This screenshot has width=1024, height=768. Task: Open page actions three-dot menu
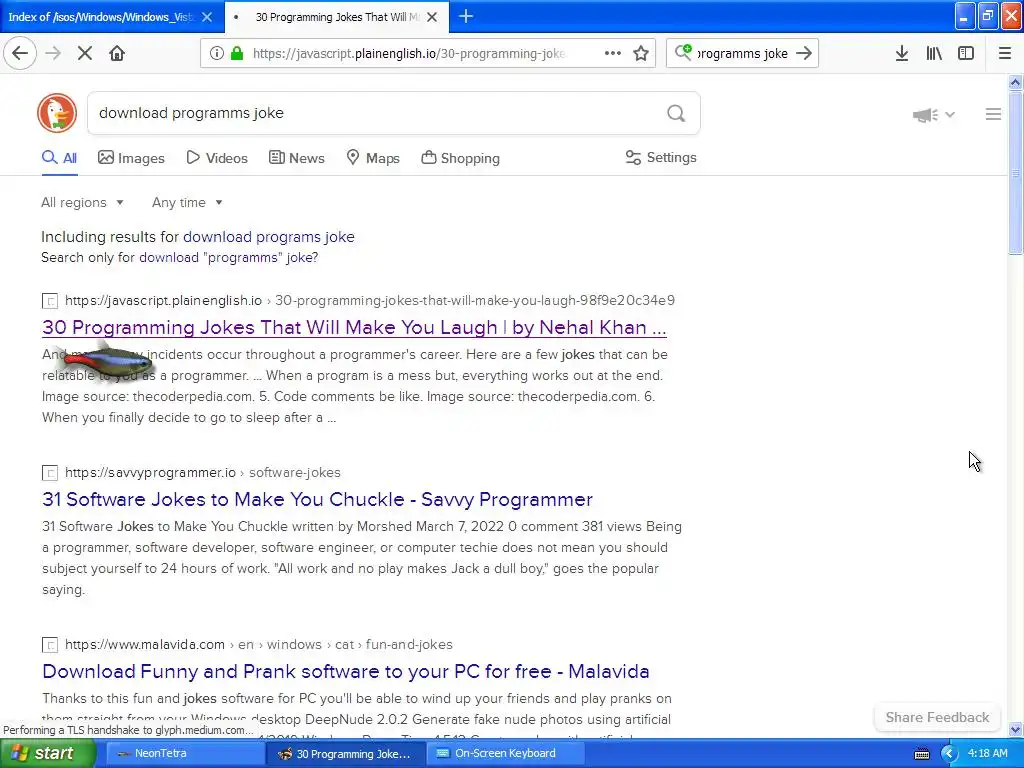(x=613, y=53)
